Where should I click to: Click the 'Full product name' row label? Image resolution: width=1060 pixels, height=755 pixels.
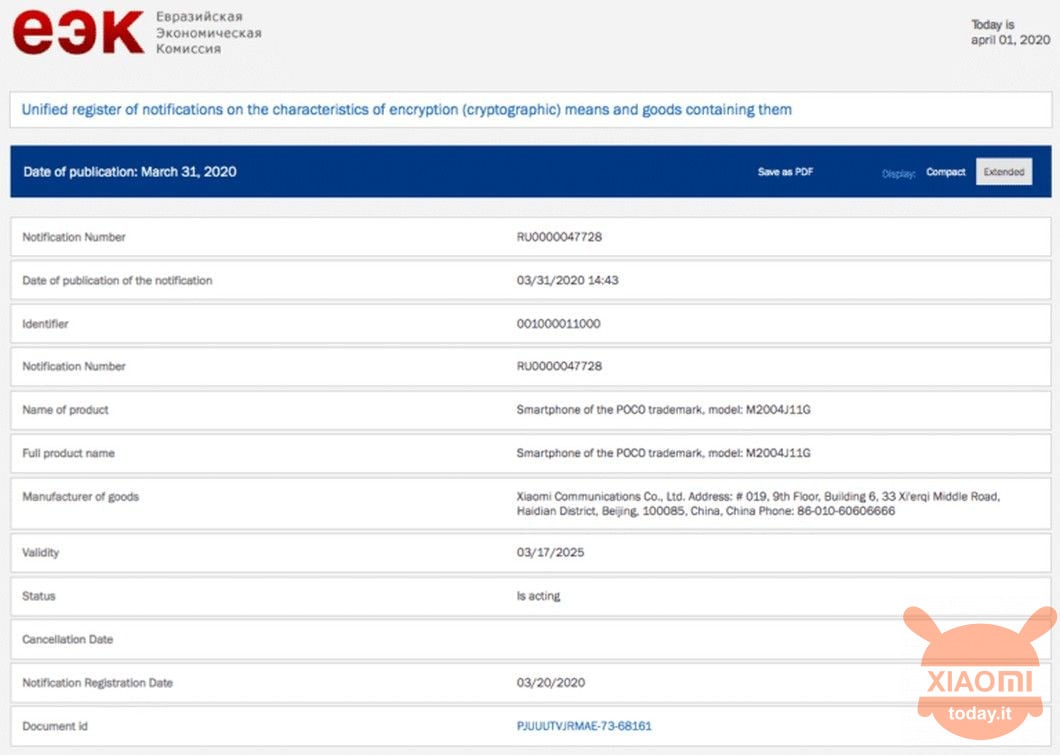point(68,453)
